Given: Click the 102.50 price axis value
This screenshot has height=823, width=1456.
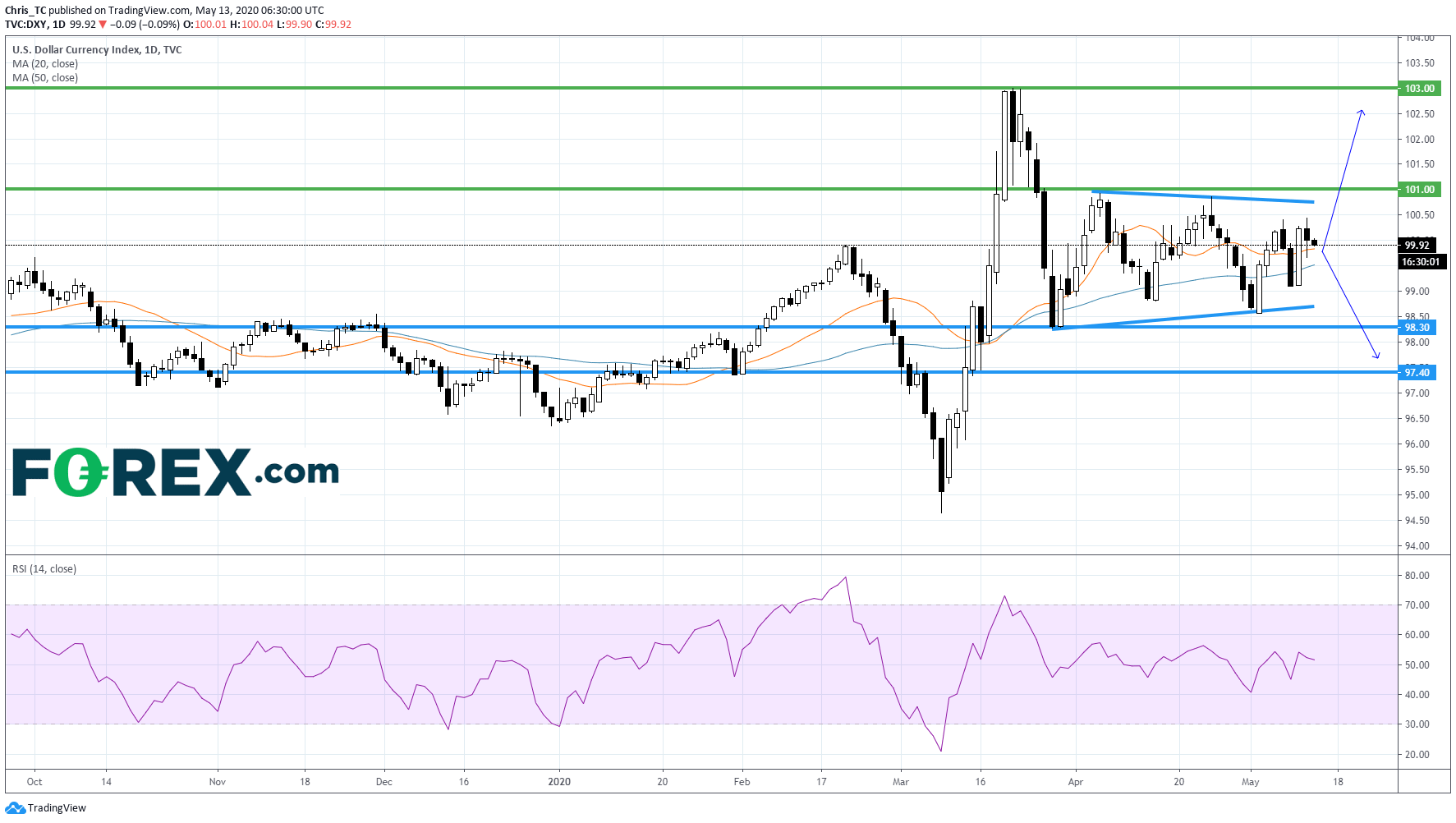Looking at the screenshot, I should tap(1420, 114).
